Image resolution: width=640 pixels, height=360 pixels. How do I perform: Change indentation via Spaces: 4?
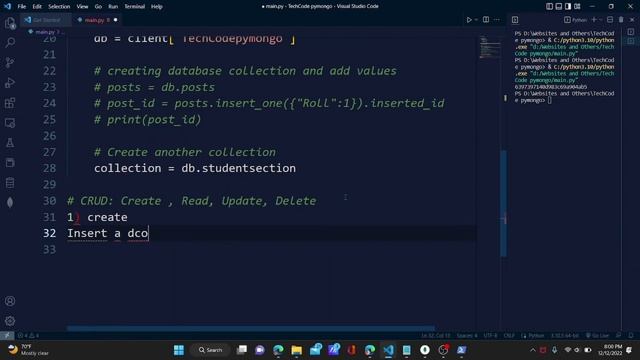click(x=467, y=336)
